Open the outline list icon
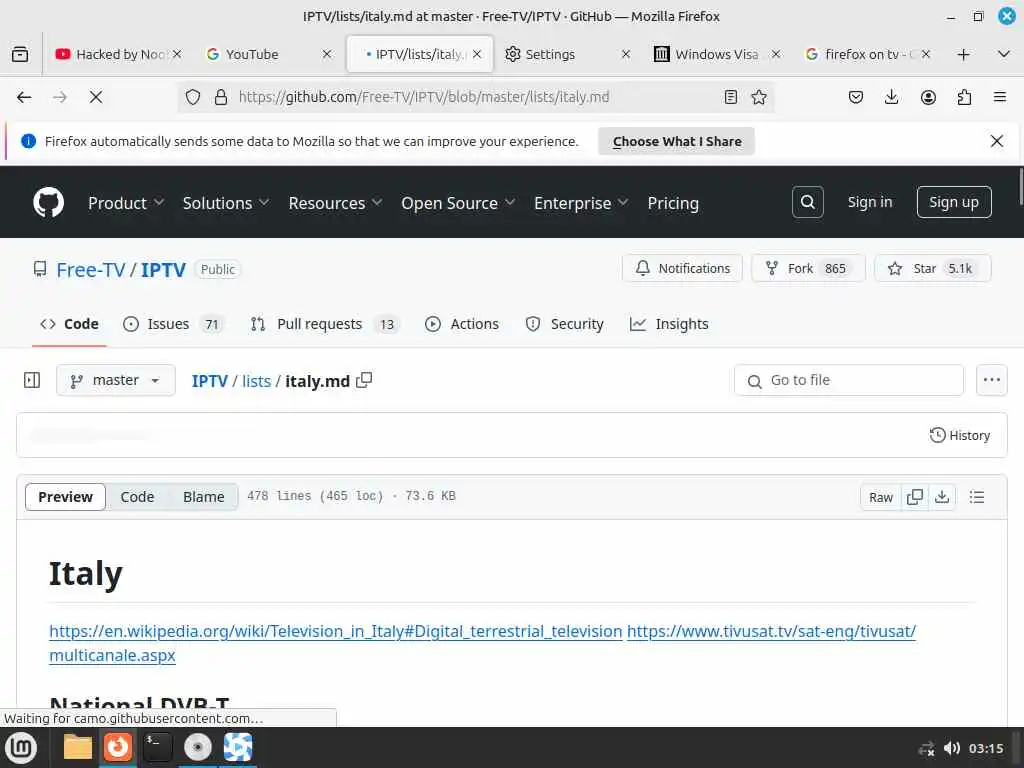The height and width of the screenshot is (768, 1024). click(x=977, y=497)
